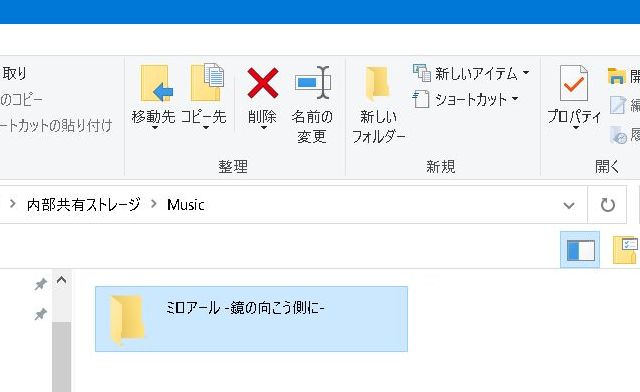The image size is (640, 392).
Task: Click the scroll up arrow in navigation pane
Action: [x=62, y=281]
